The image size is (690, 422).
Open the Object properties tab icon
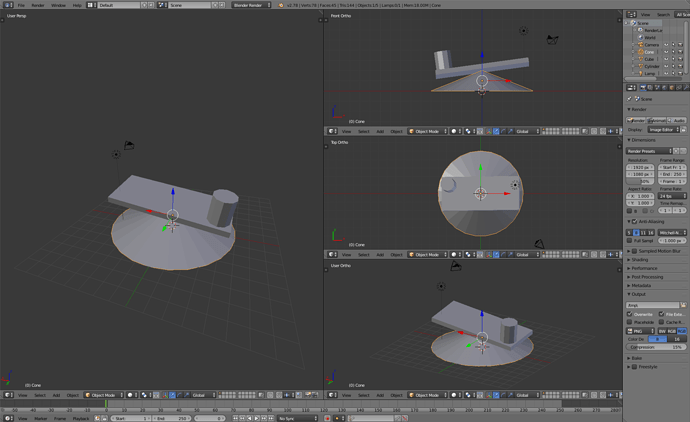pyautogui.click(x=672, y=88)
